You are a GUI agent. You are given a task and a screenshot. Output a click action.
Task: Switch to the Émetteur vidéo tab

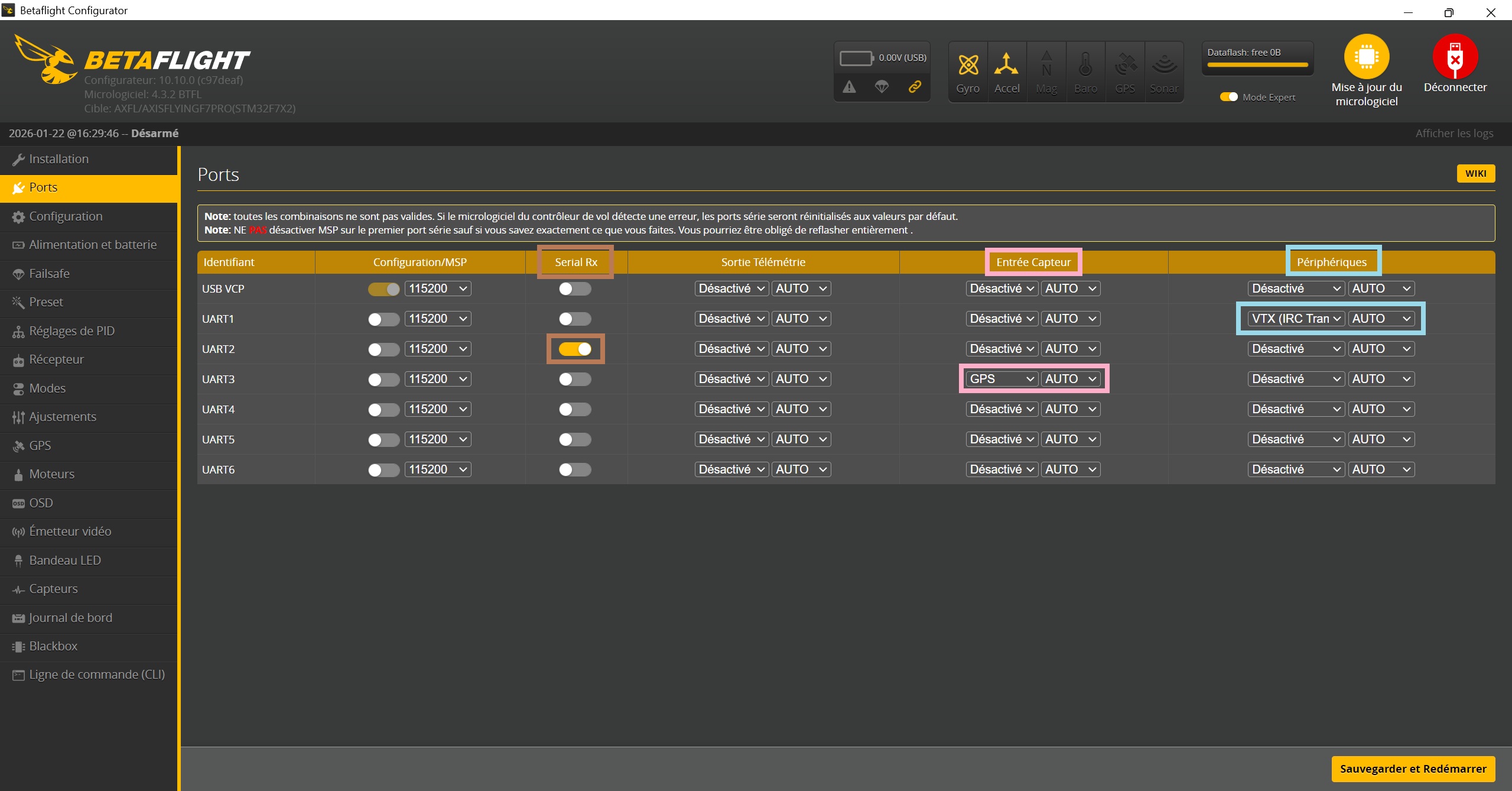tap(70, 531)
